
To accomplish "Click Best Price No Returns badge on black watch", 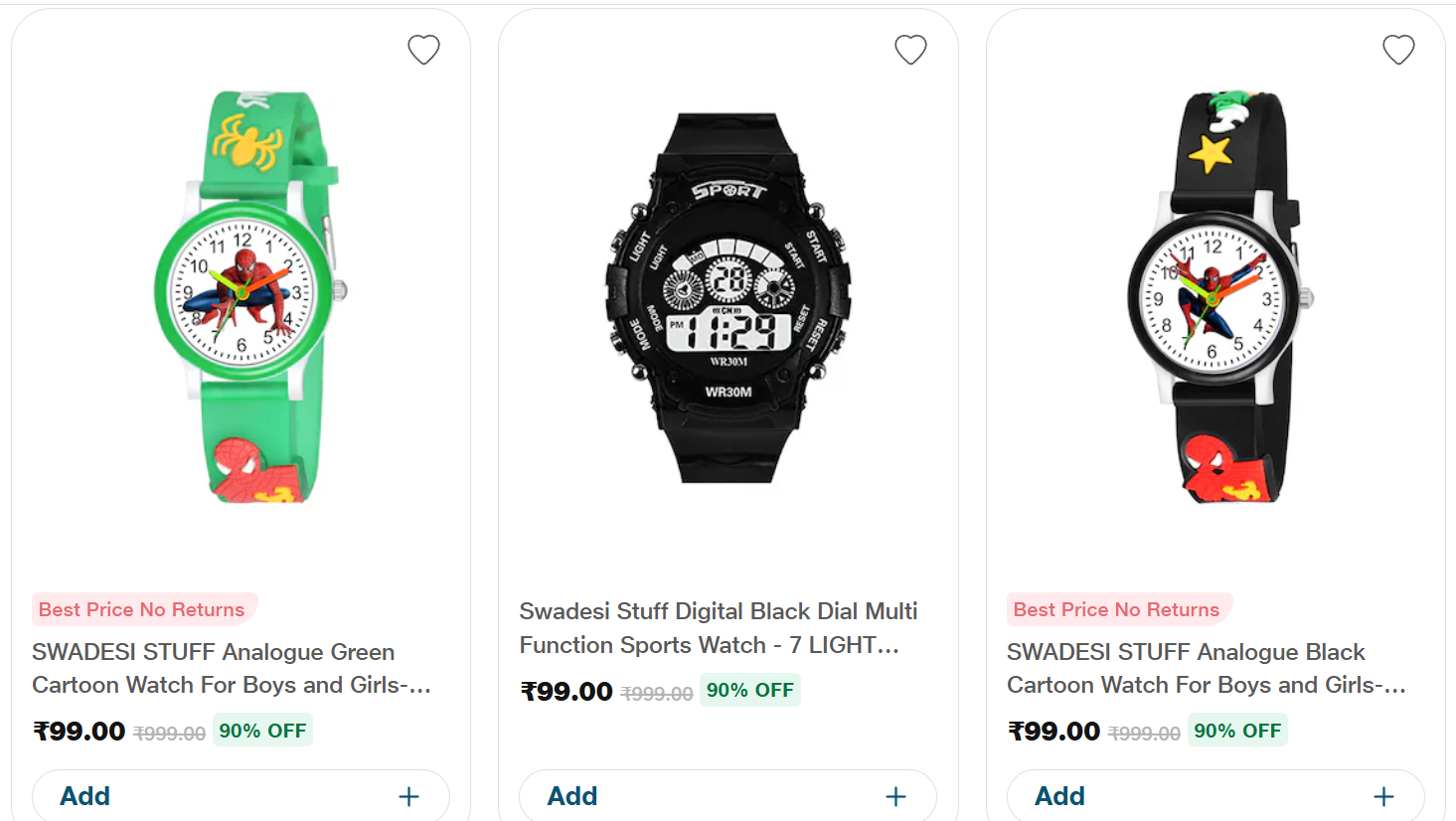I will click(x=1116, y=609).
